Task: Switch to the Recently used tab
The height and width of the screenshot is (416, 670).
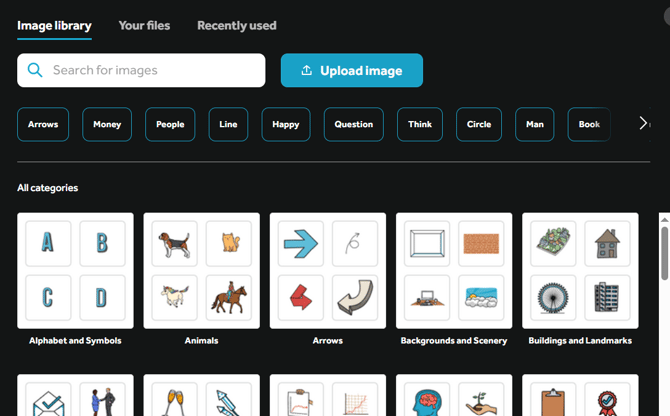Action: coord(236,25)
